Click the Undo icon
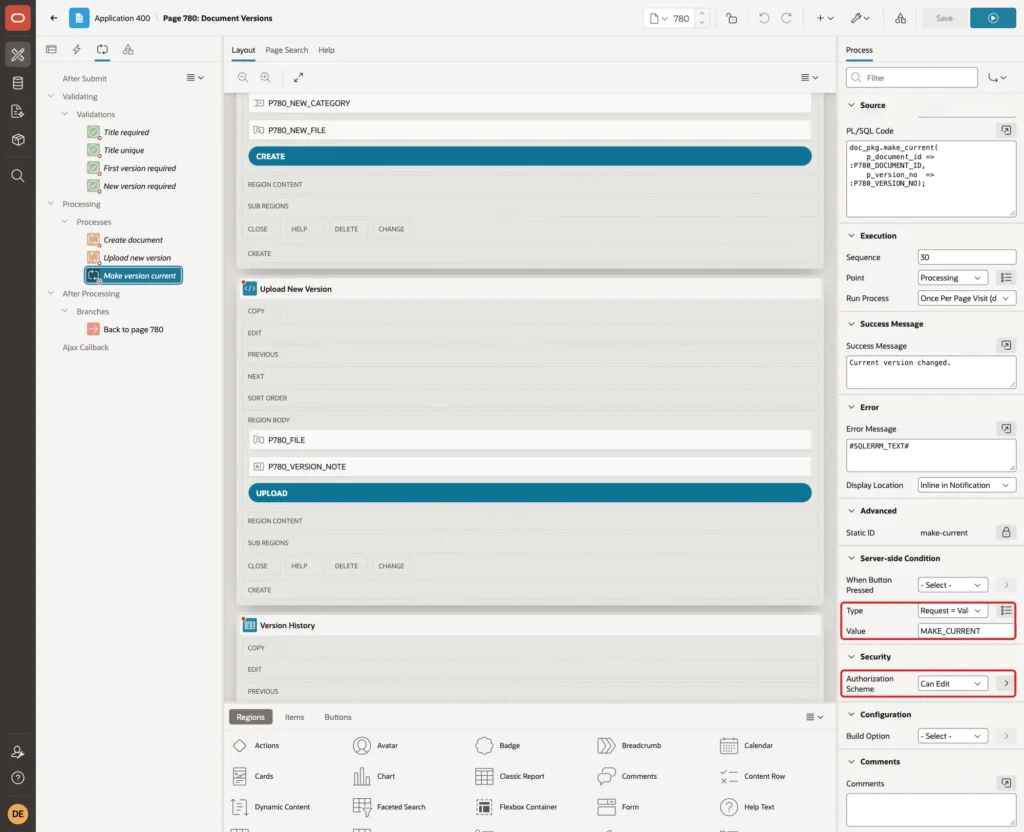 click(764, 18)
